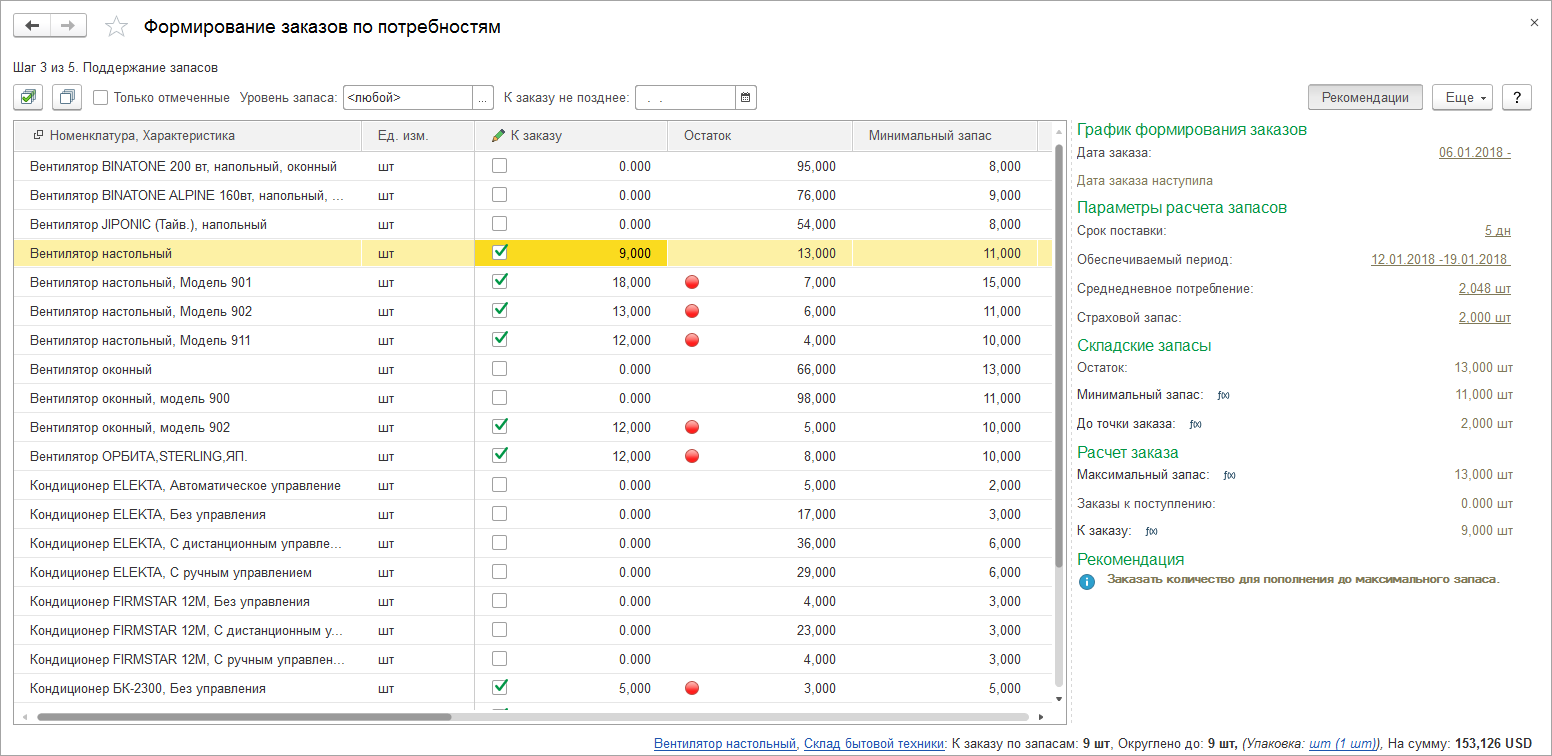Uncheck all rows with the toolbar uncheck-all icon

click(67, 97)
